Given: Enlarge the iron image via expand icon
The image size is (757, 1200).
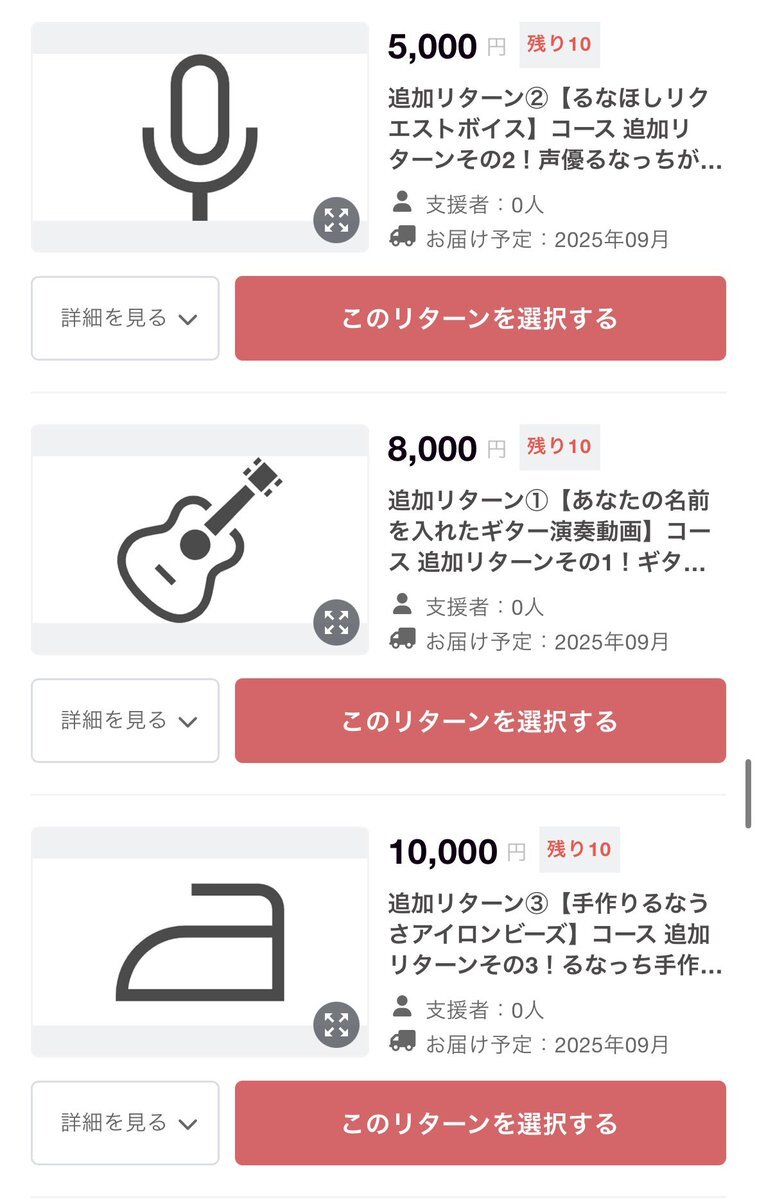Looking at the screenshot, I should 336,1025.
